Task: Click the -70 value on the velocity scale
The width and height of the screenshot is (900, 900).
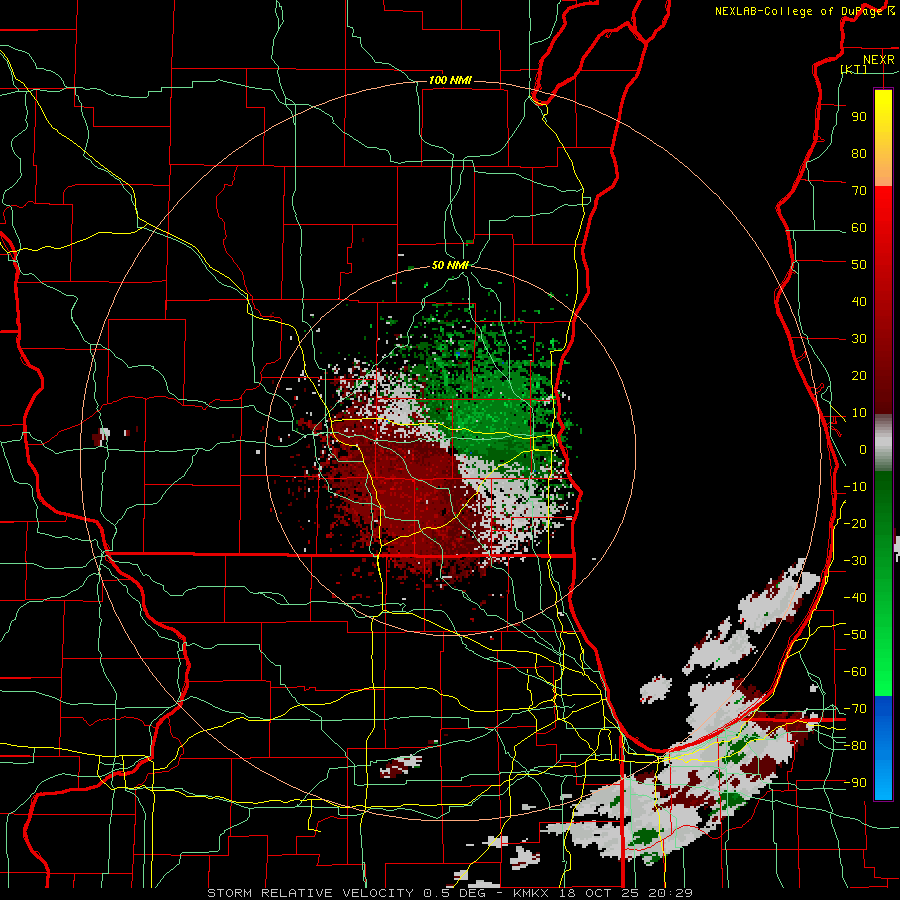Action: tap(855, 709)
